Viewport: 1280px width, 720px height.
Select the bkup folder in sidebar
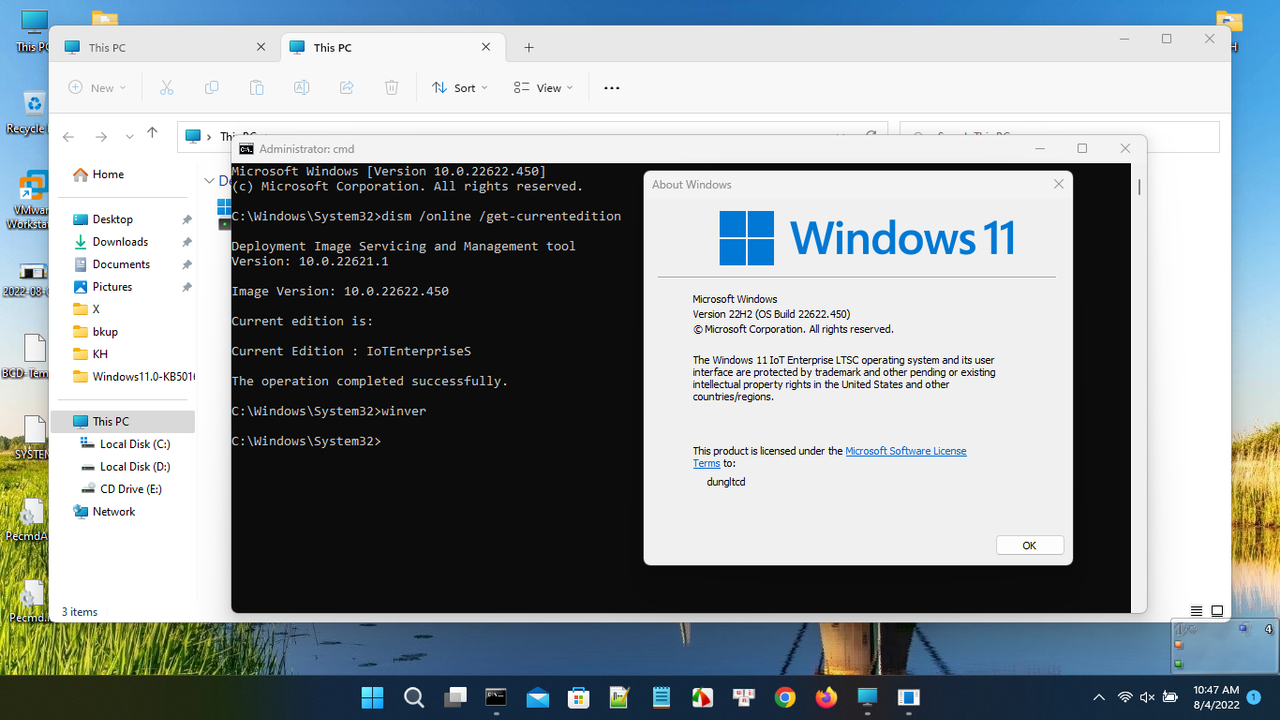pos(105,332)
